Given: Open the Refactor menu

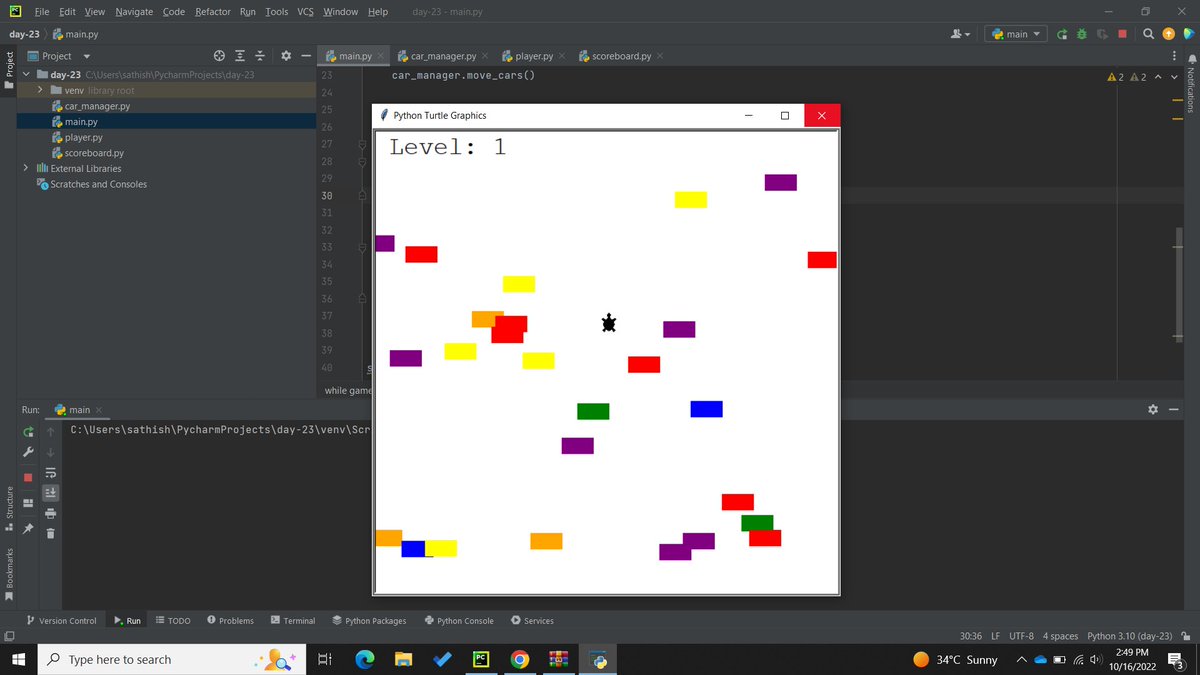Looking at the screenshot, I should (x=212, y=11).
